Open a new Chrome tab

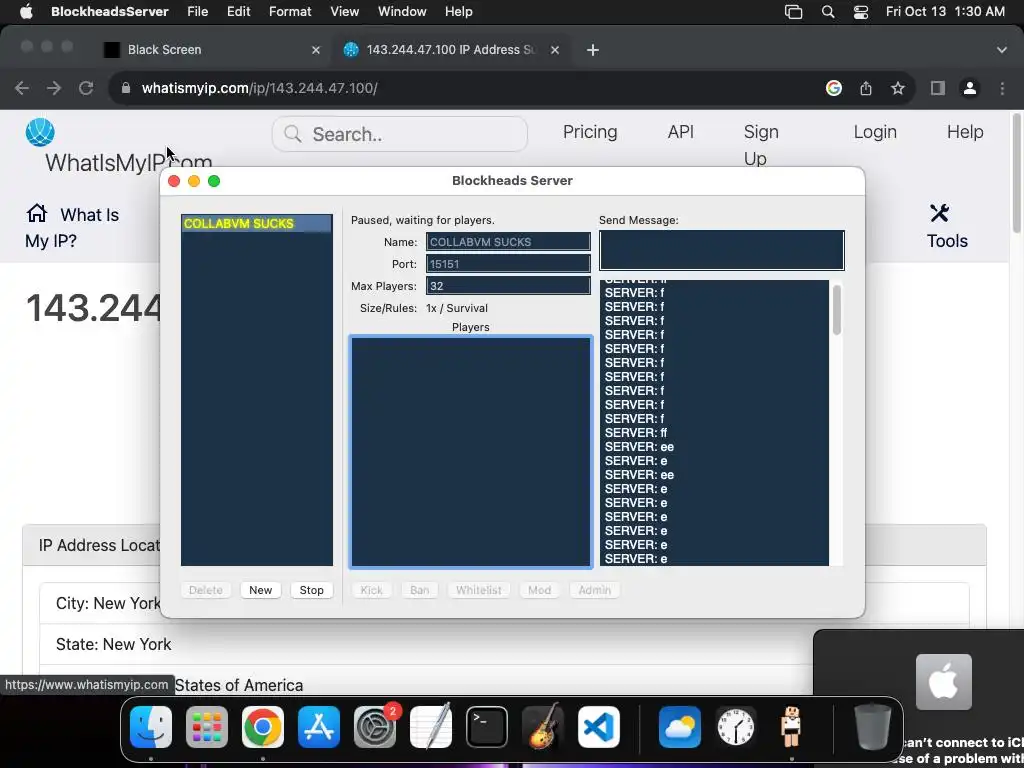click(592, 50)
